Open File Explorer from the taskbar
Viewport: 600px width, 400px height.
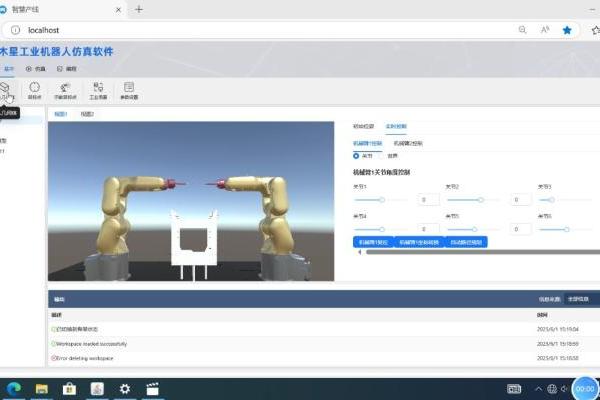42,388
